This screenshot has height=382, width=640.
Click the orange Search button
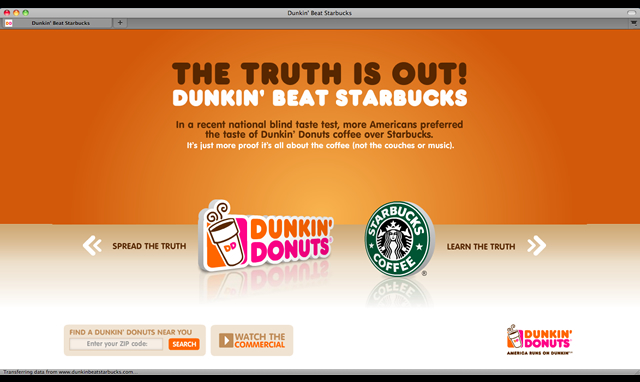(x=184, y=344)
